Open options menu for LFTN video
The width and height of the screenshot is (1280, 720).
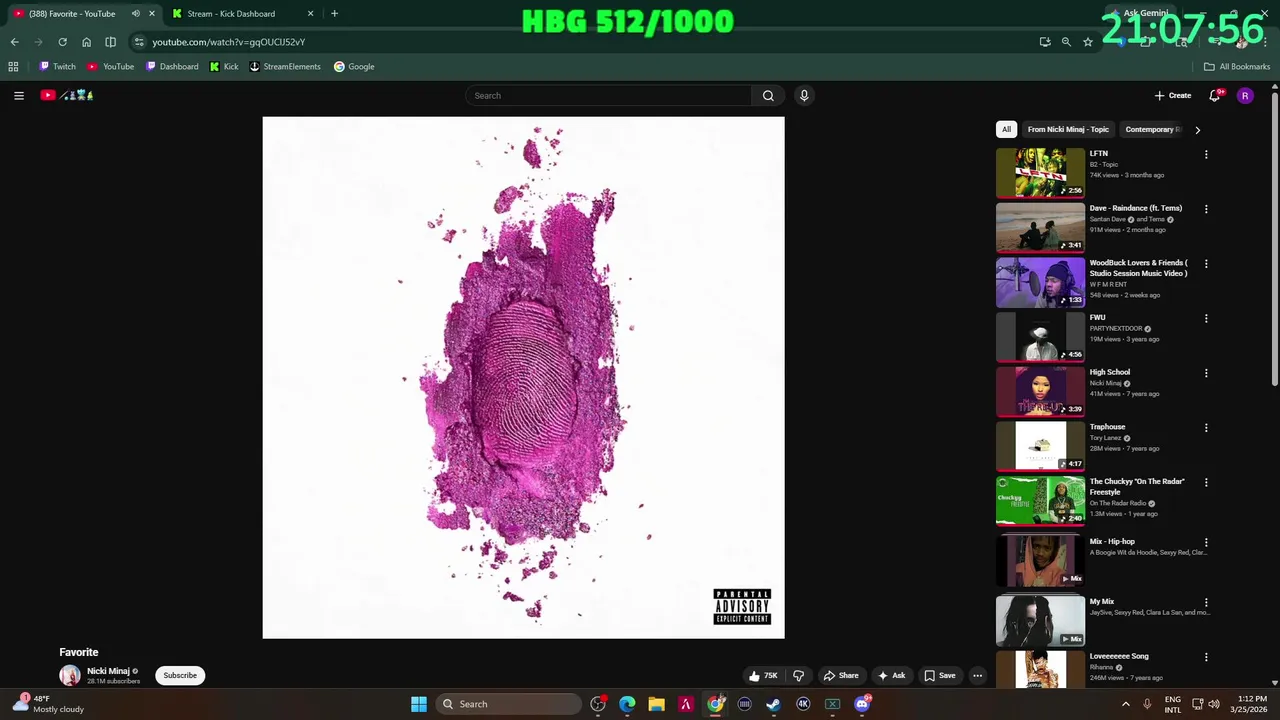click(1206, 155)
